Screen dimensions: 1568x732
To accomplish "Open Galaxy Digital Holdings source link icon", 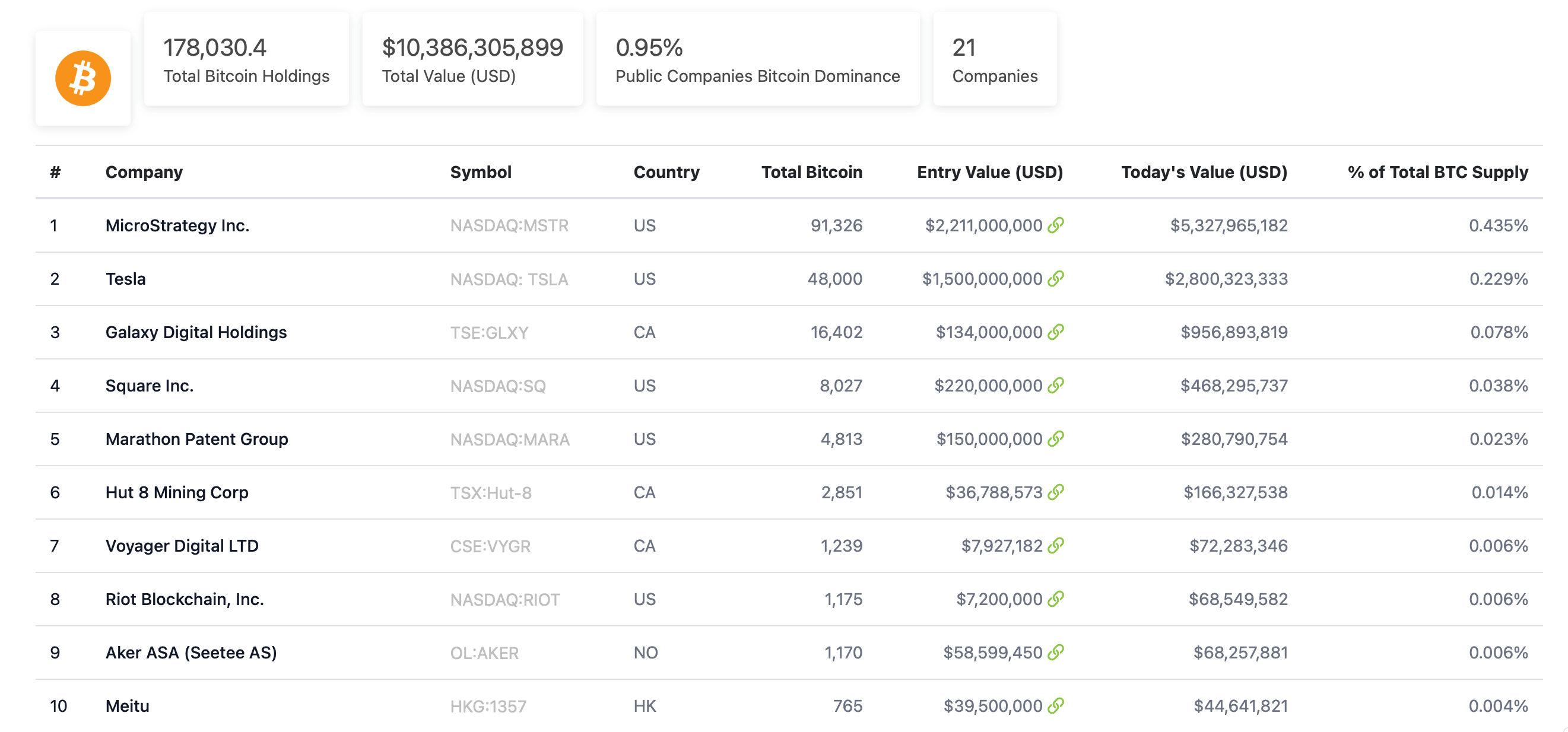I will coord(1055,332).
